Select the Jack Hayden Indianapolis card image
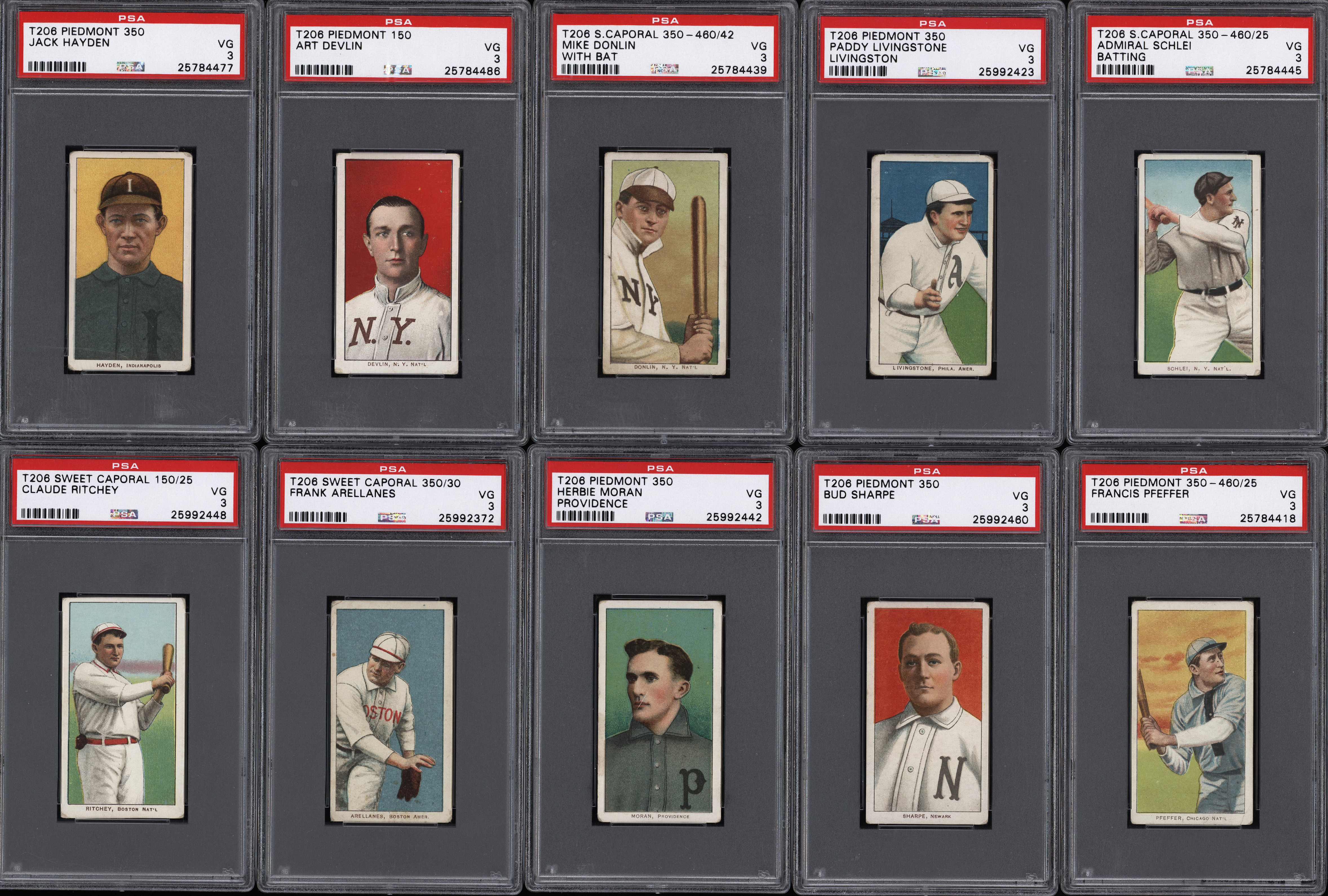The width and height of the screenshot is (1328, 896). tap(130, 261)
